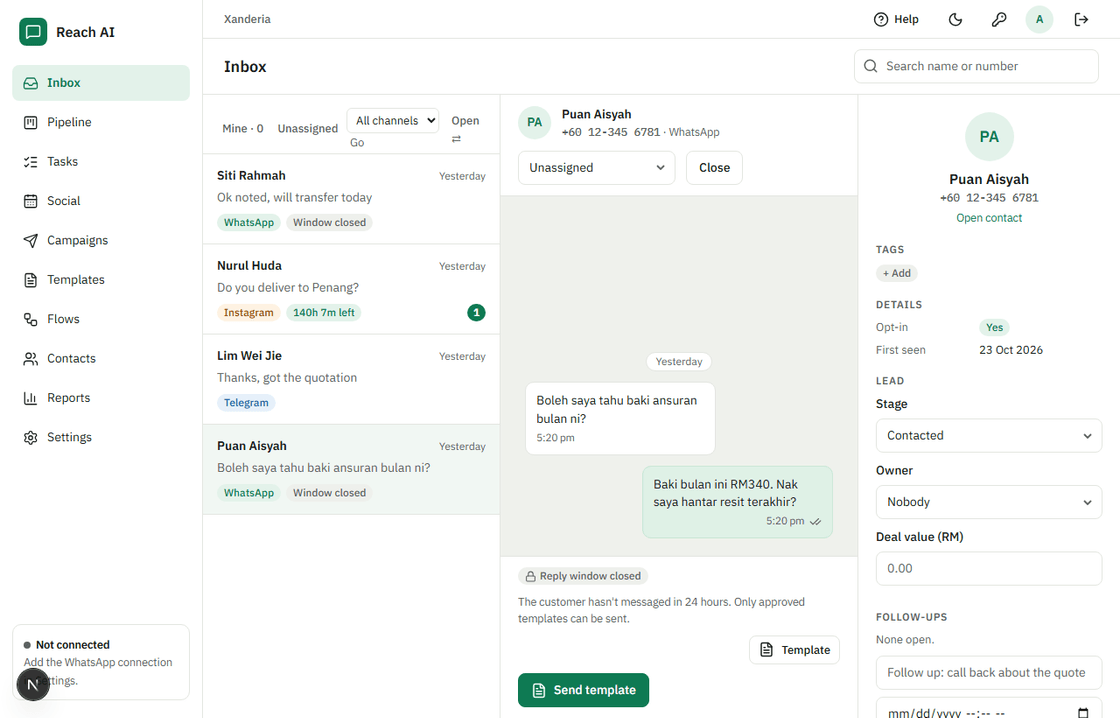Click the Template button
1120x718 pixels.
[x=794, y=650]
